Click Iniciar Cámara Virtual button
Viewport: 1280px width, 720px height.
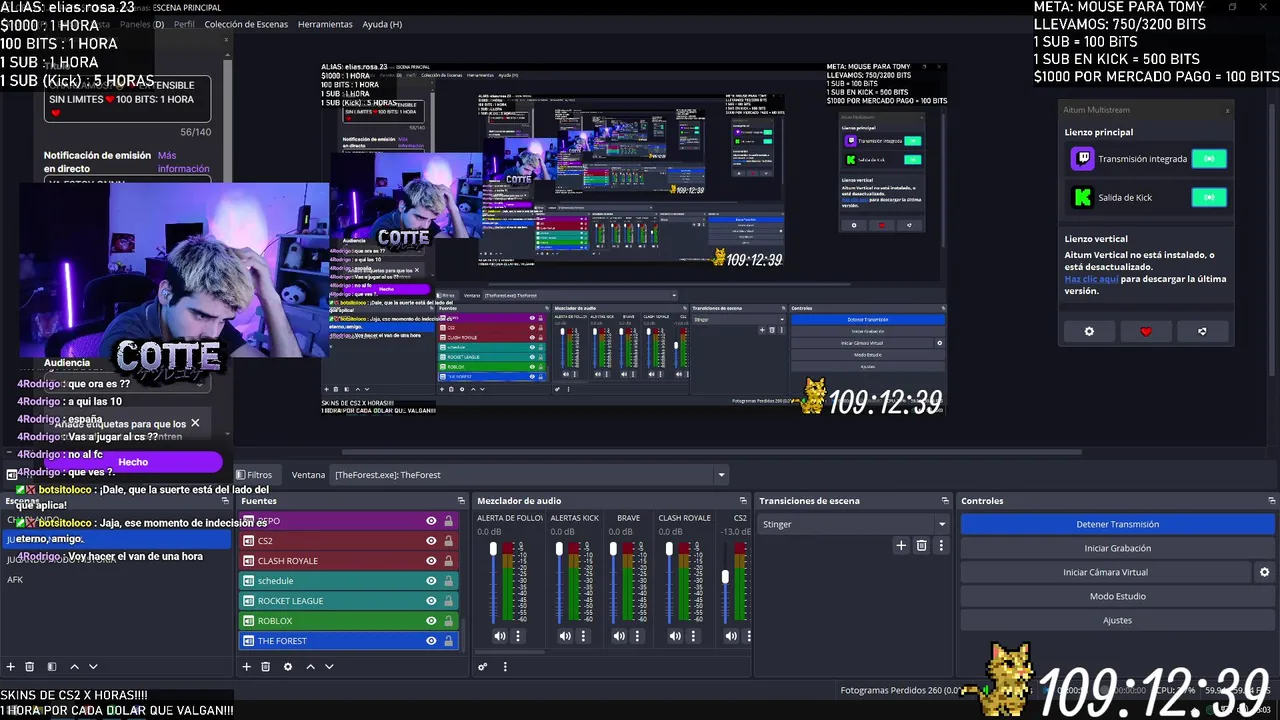(1105, 572)
